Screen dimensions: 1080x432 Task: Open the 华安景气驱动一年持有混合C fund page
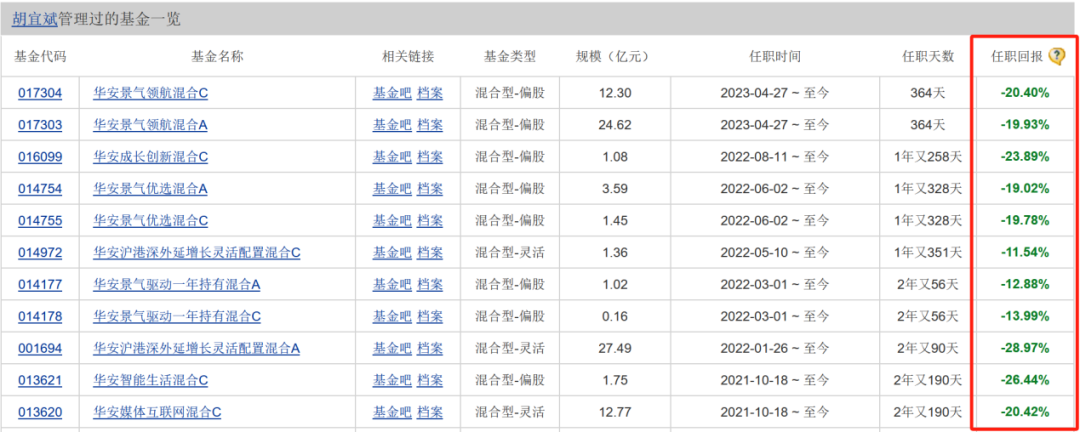pyautogui.click(x=177, y=317)
